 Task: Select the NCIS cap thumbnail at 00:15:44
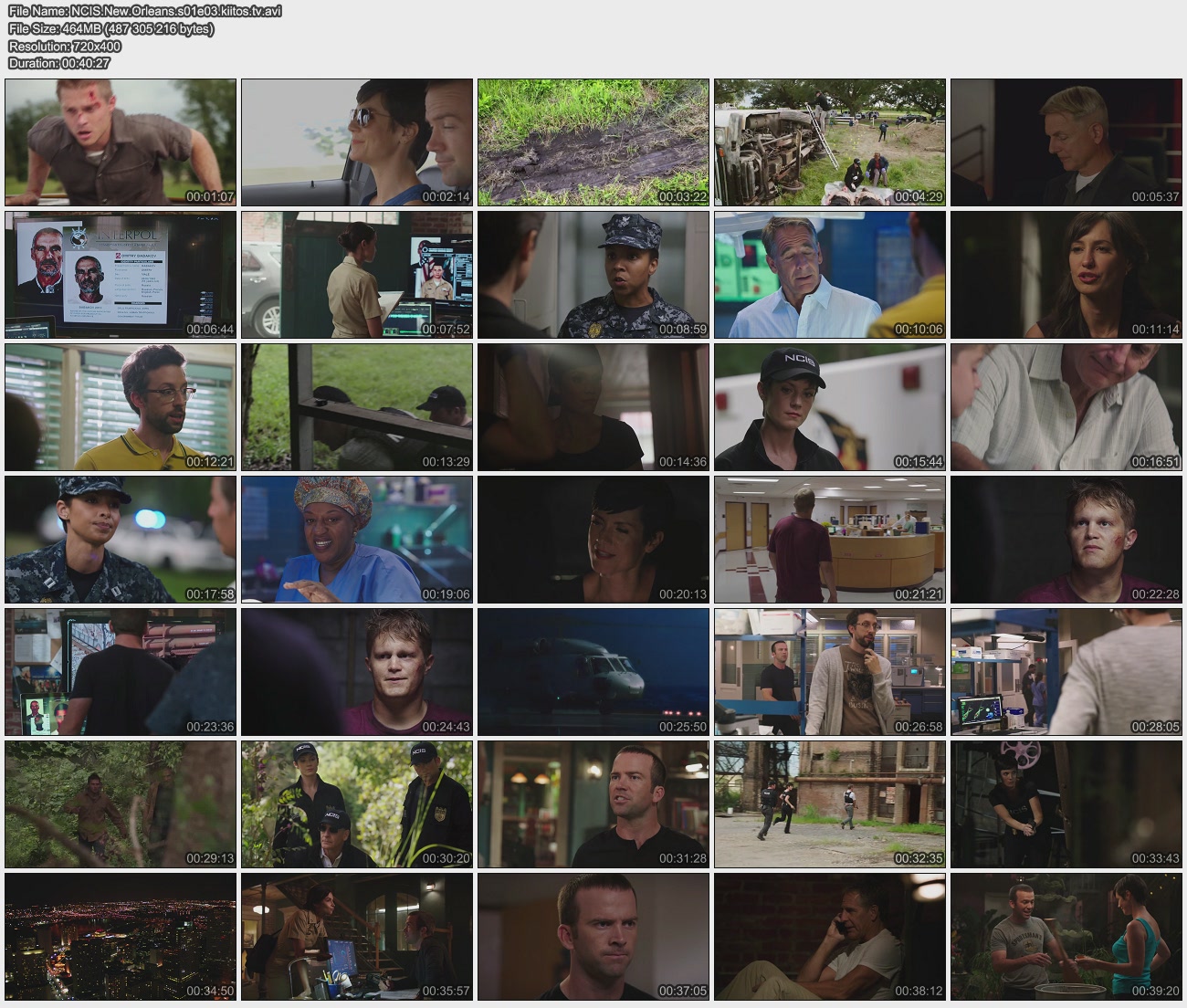[830, 407]
